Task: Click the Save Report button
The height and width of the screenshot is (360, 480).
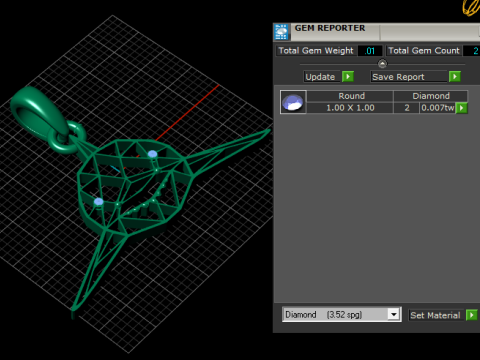Action: pos(409,77)
